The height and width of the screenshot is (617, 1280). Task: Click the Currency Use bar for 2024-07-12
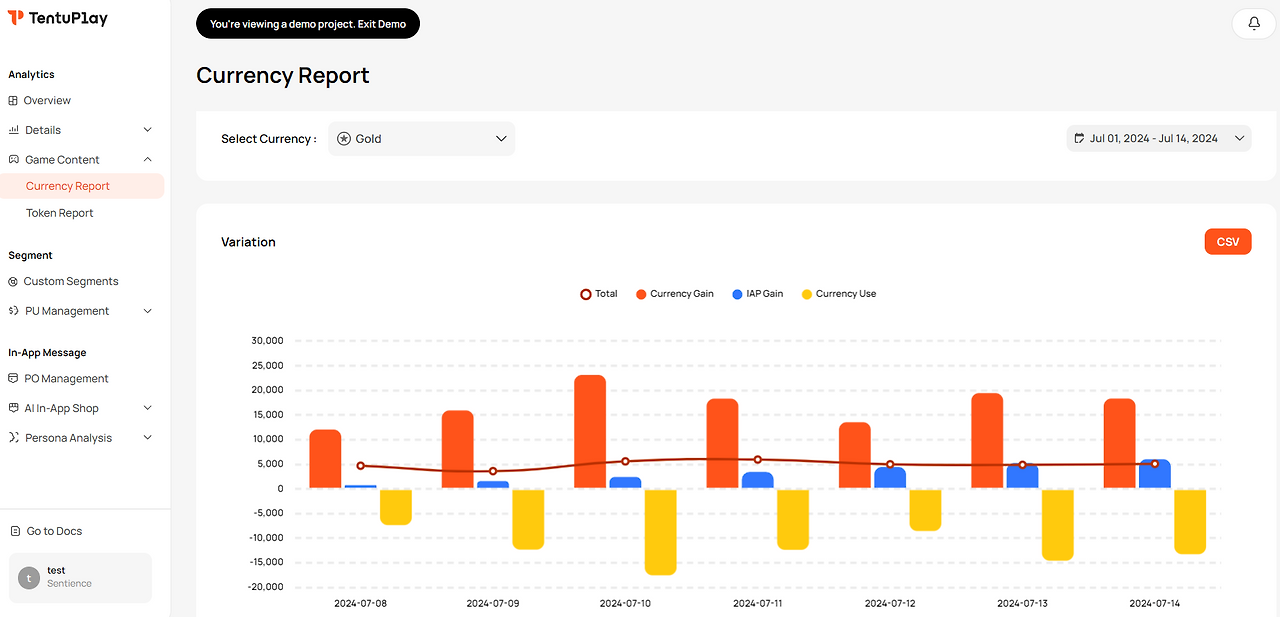pyautogui.click(x=925, y=510)
